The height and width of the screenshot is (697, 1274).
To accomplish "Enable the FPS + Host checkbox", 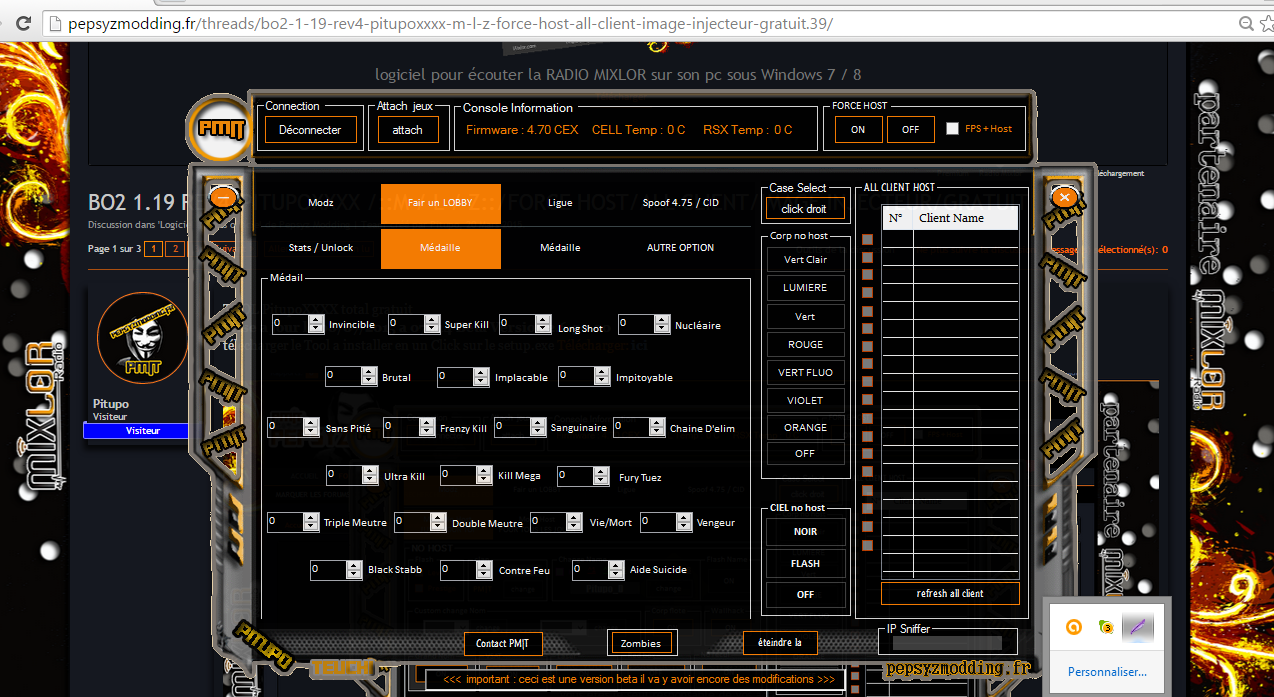I will coord(952,128).
